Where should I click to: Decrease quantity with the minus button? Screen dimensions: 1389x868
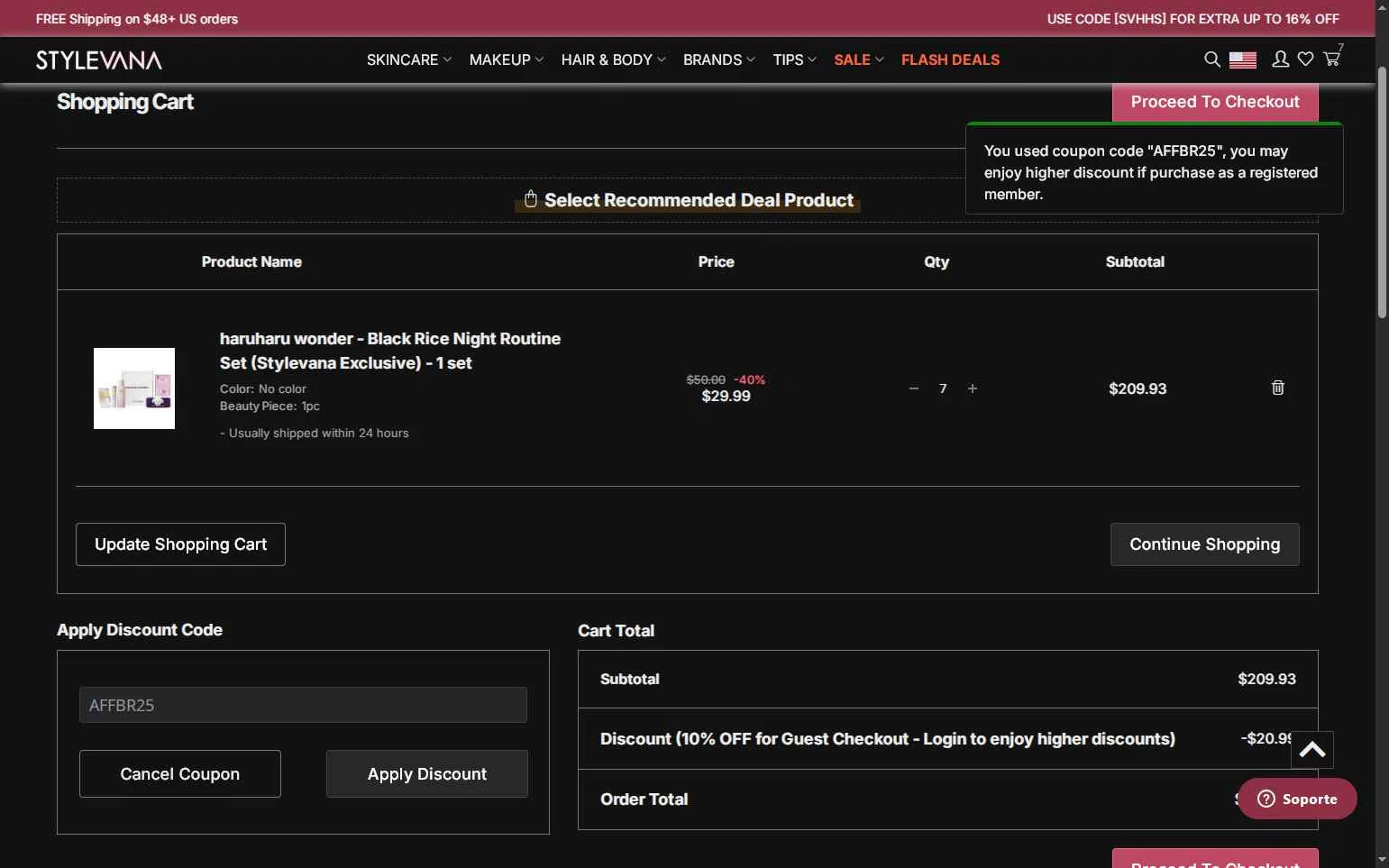[914, 388]
